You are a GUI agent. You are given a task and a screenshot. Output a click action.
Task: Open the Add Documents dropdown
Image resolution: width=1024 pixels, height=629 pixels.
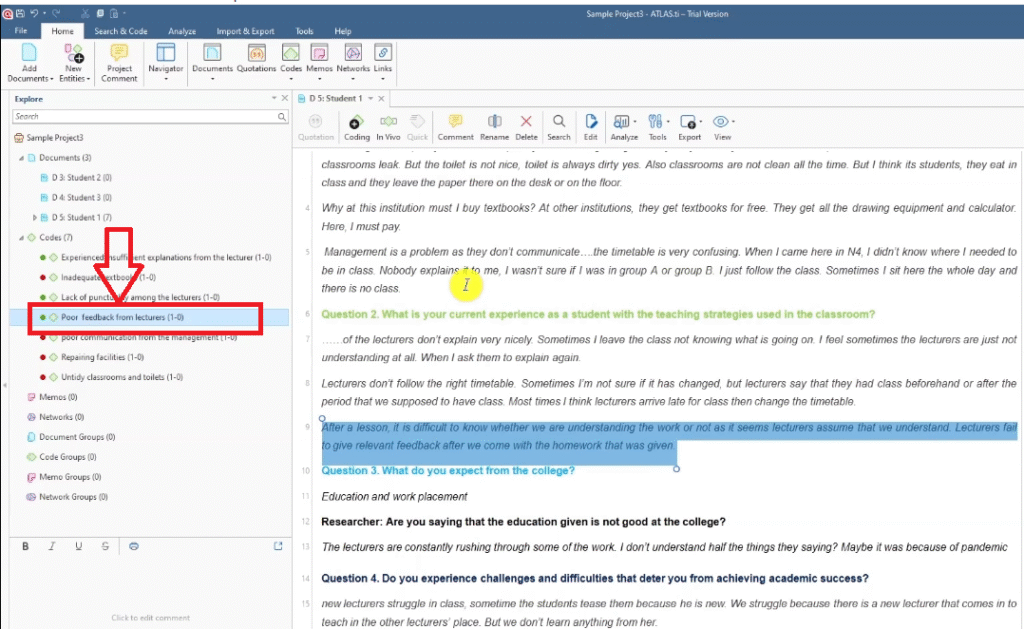coord(29,78)
